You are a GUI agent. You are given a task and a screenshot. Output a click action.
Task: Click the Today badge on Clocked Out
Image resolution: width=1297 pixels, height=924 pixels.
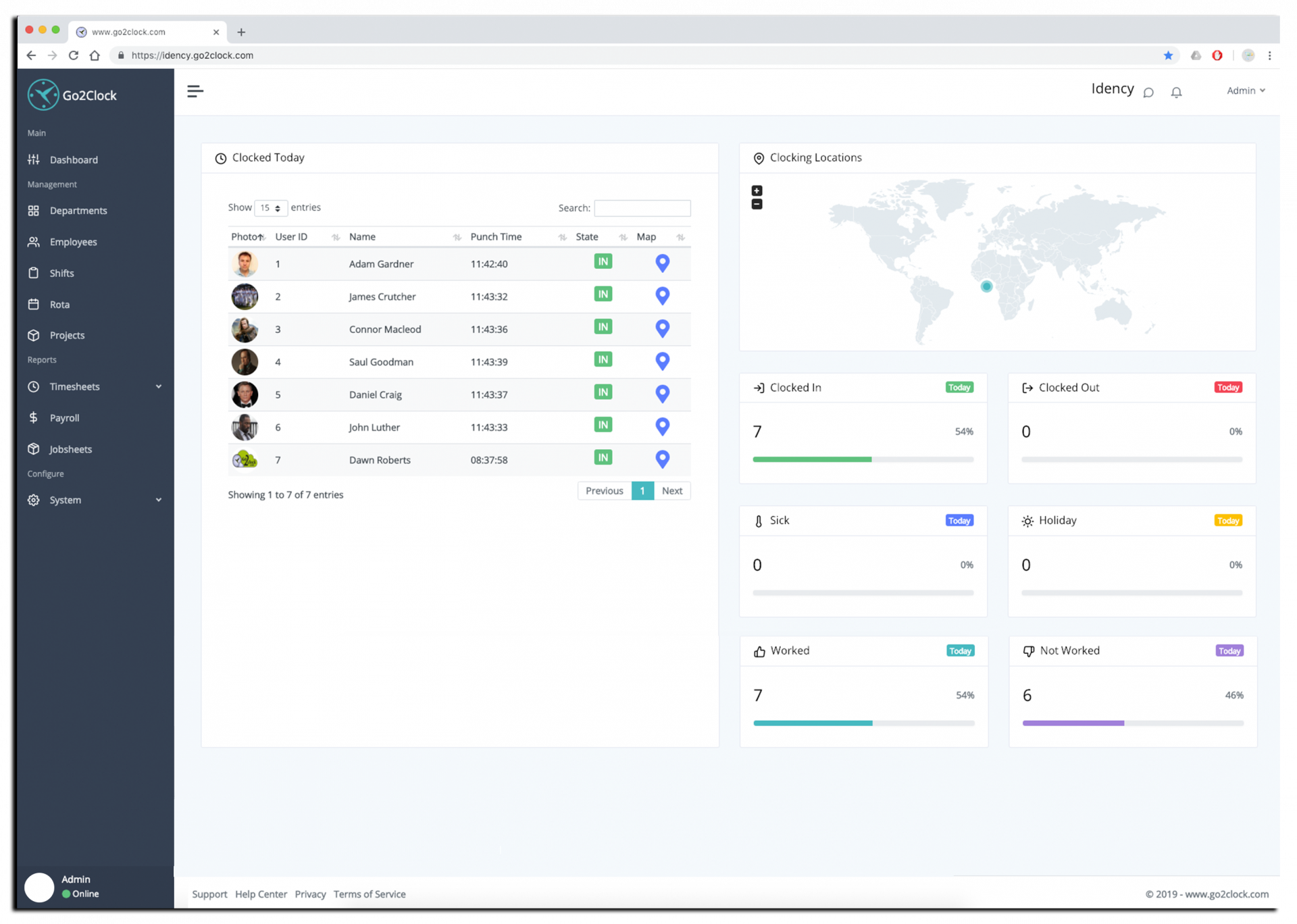click(1228, 388)
